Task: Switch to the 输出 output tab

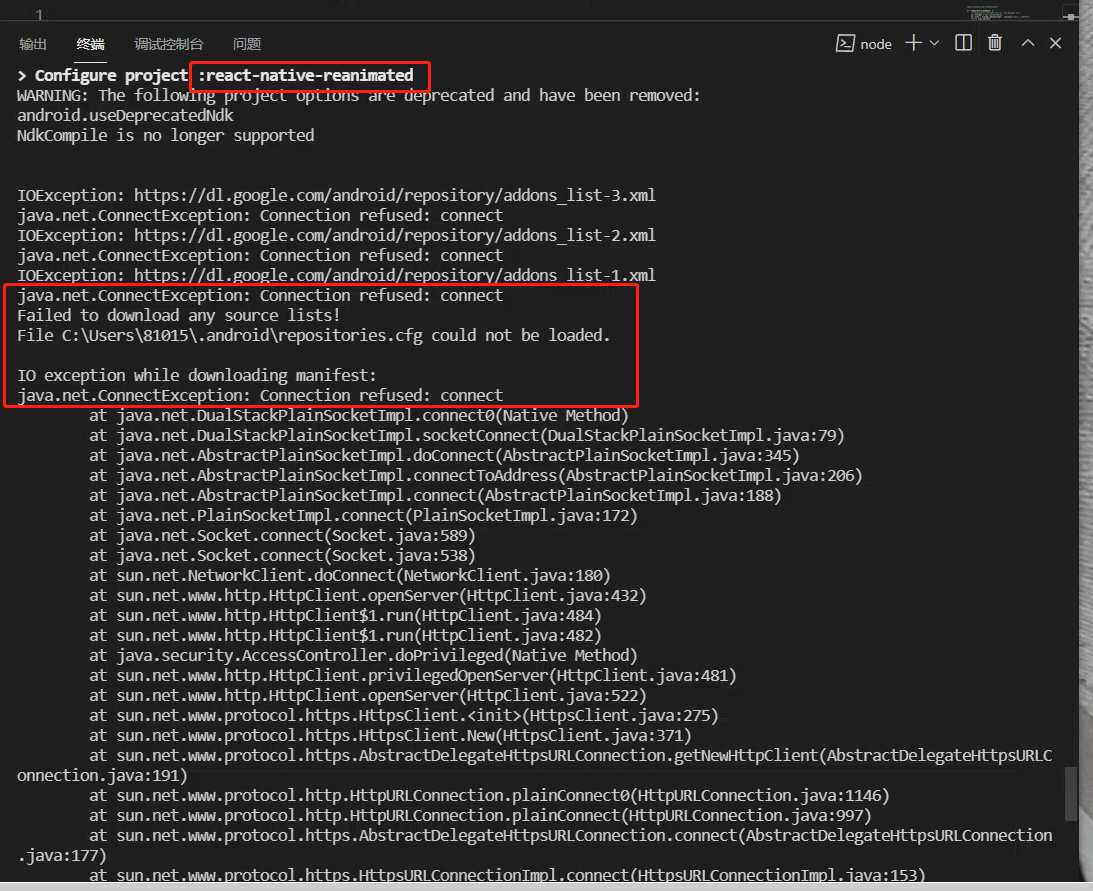Action: click(x=33, y=44)
